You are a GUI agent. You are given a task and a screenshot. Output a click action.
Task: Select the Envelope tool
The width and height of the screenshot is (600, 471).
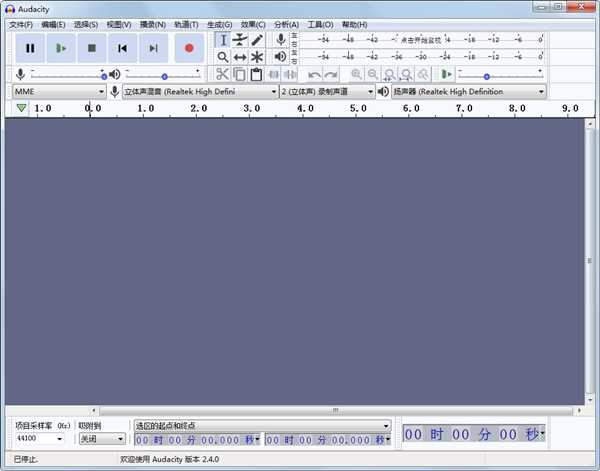240,40
